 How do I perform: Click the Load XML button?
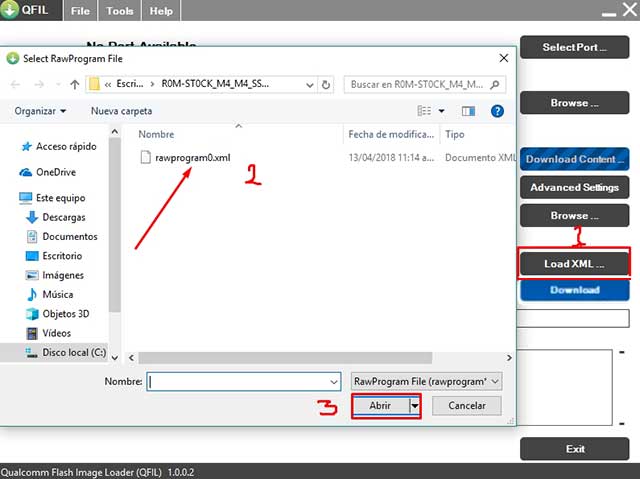coord(574,264)
